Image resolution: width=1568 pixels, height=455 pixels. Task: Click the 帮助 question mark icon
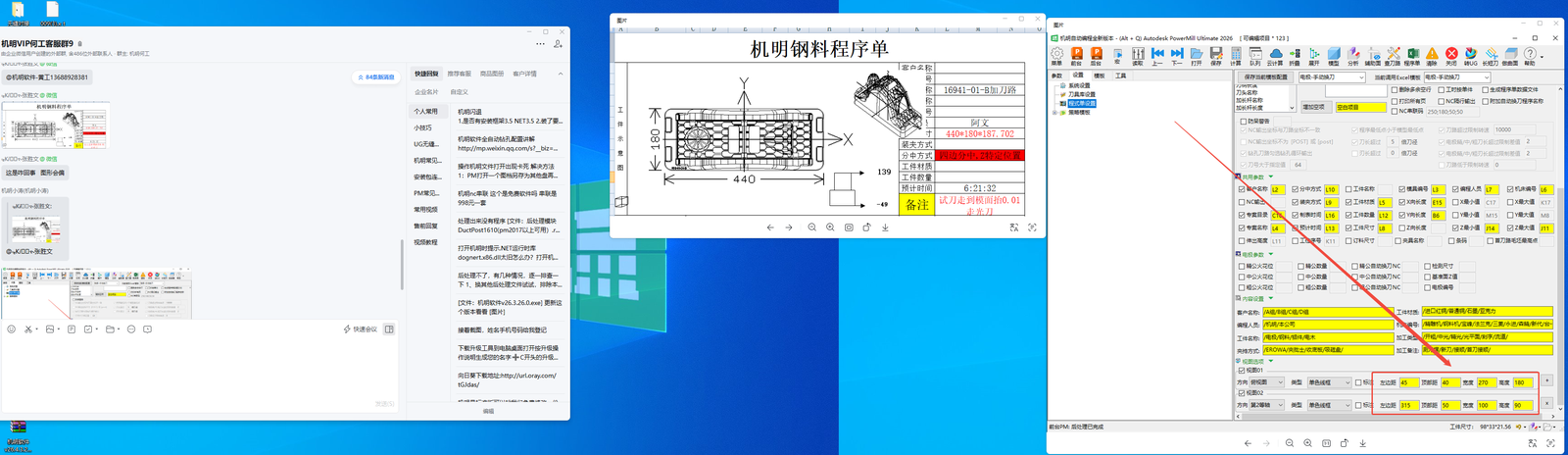click(1530, 55)
